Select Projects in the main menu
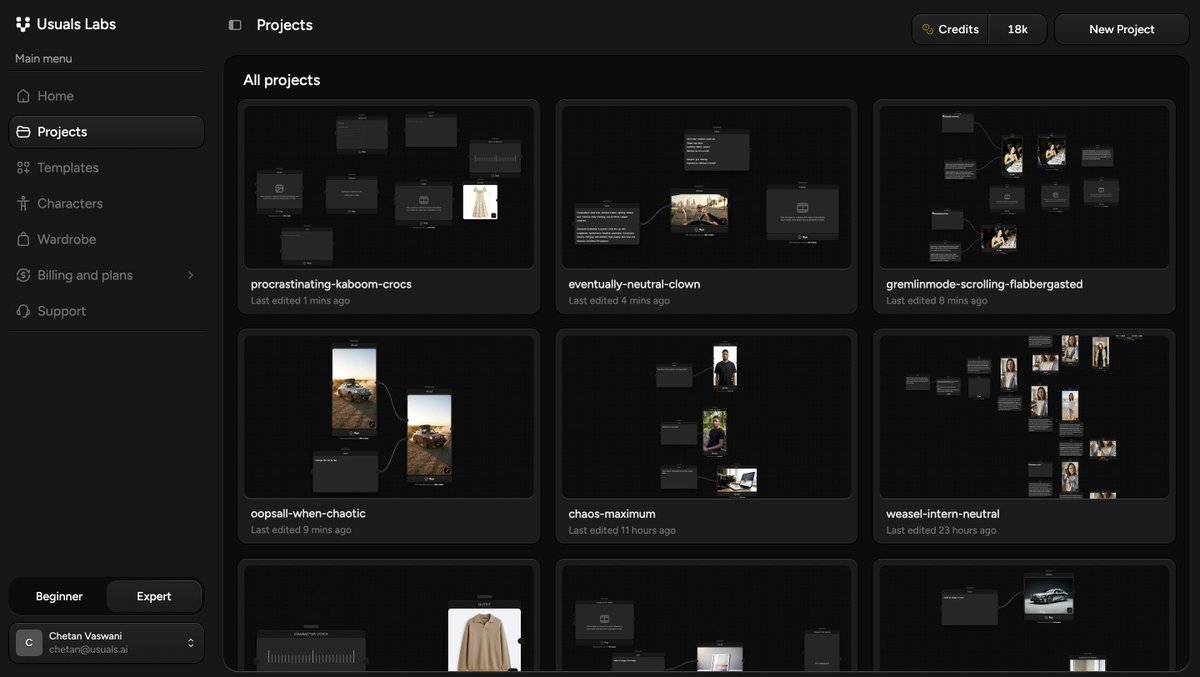 (x=106, y=132)
